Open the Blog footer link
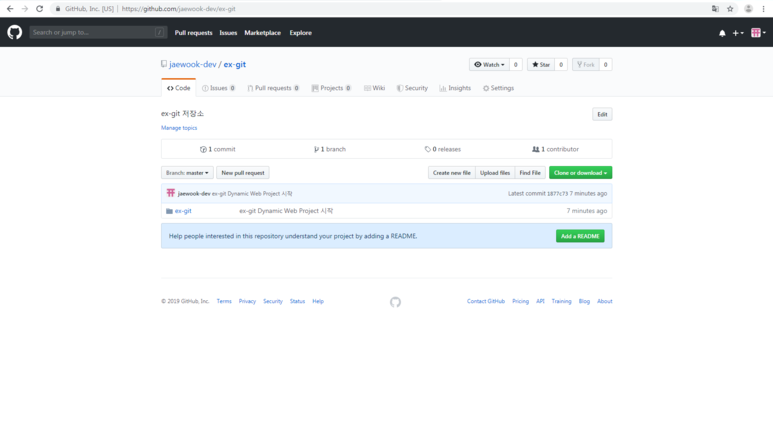Viewport: 773px width, 448px height. [584, 301]
